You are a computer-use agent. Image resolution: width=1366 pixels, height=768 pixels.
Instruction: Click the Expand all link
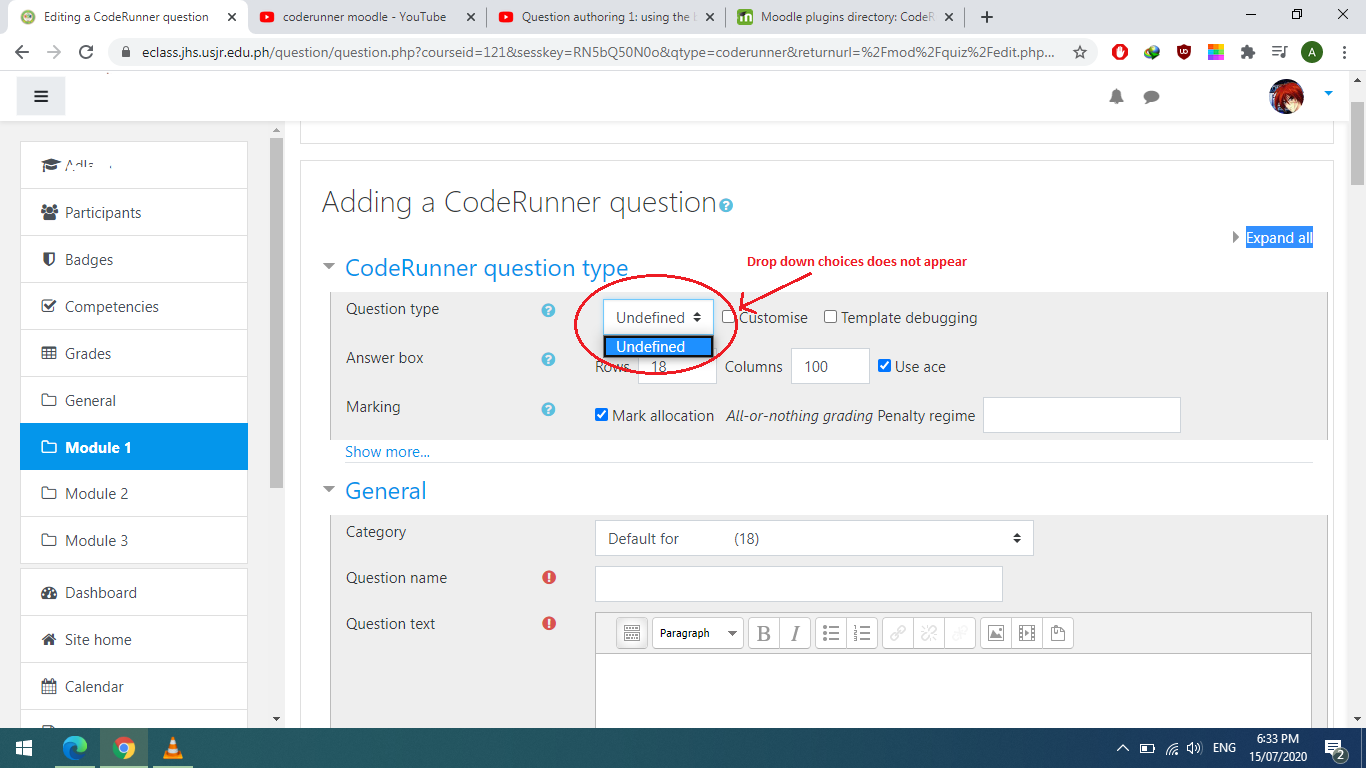coord(1278,238)
